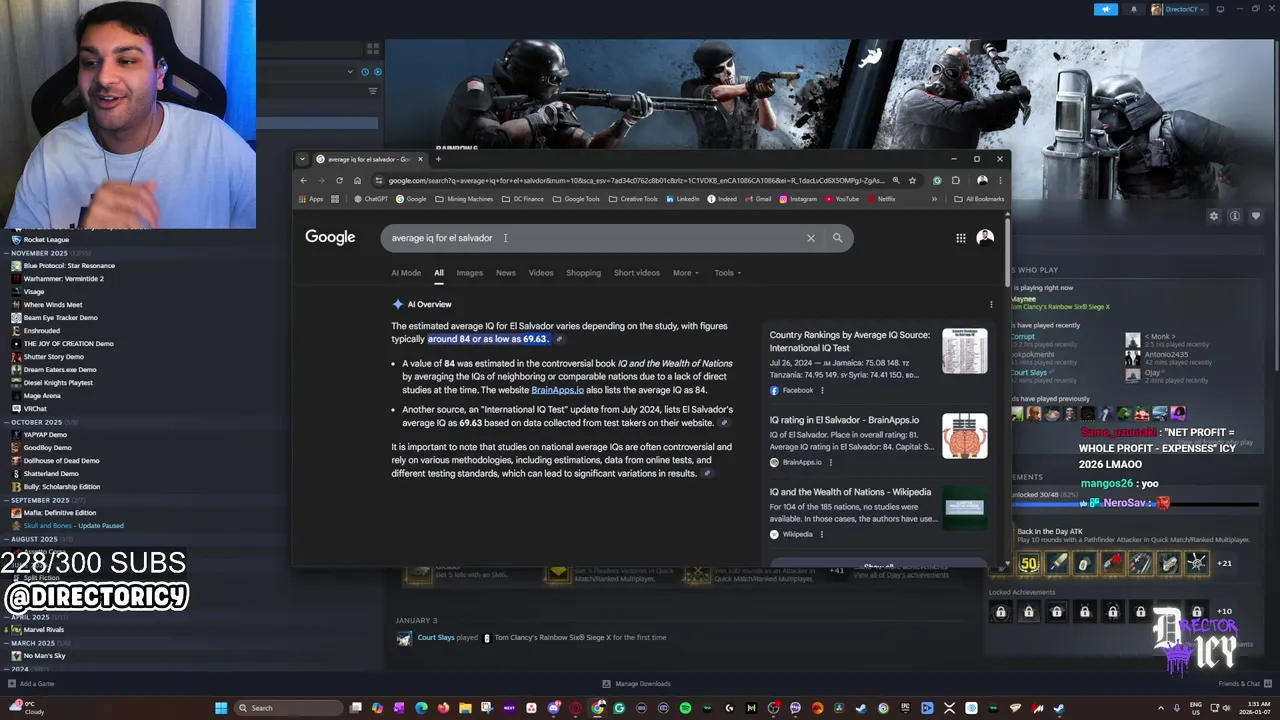The image size is (1280, 720).
Task: Open the Netflix bookmark
Action: [x=882, y=199]
